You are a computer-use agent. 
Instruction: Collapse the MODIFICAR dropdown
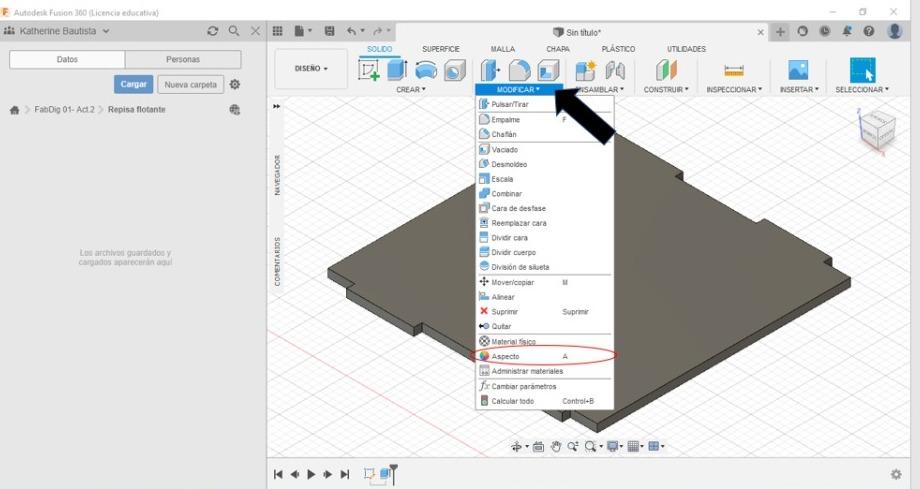point(518,89)
